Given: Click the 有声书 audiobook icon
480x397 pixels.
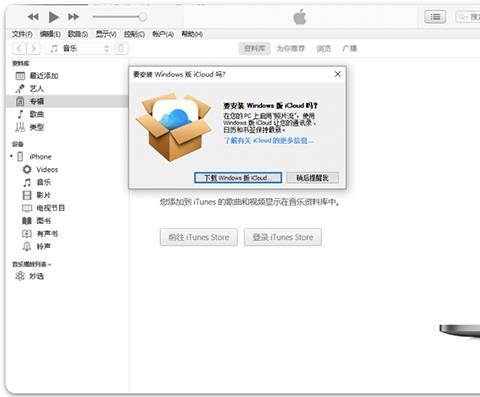Looking at the screenshot, I should [x=27, y=234].
